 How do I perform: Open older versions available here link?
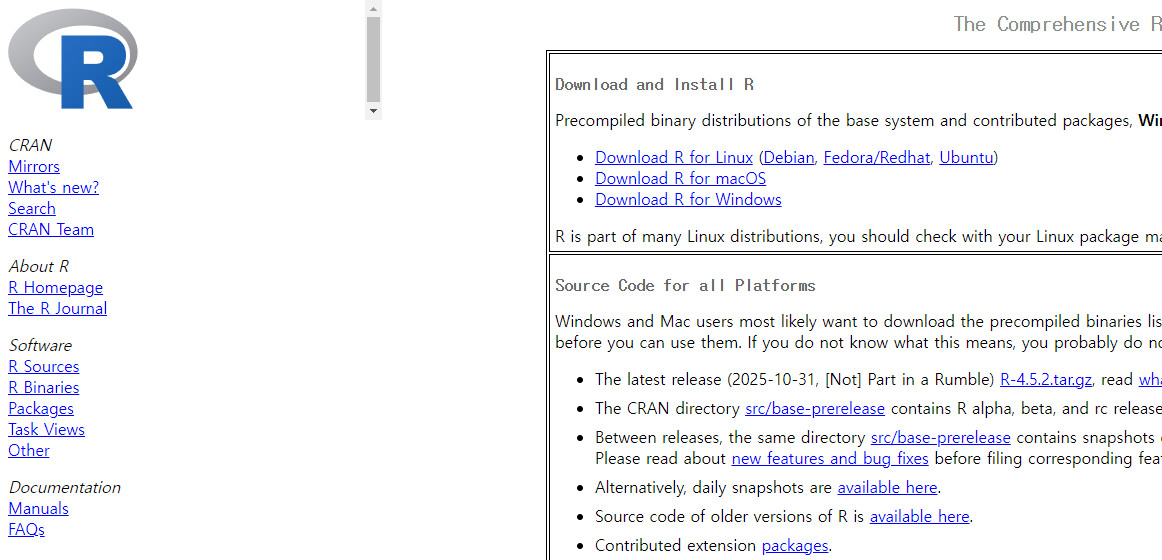pyautogui.click(x=920, y=516)
